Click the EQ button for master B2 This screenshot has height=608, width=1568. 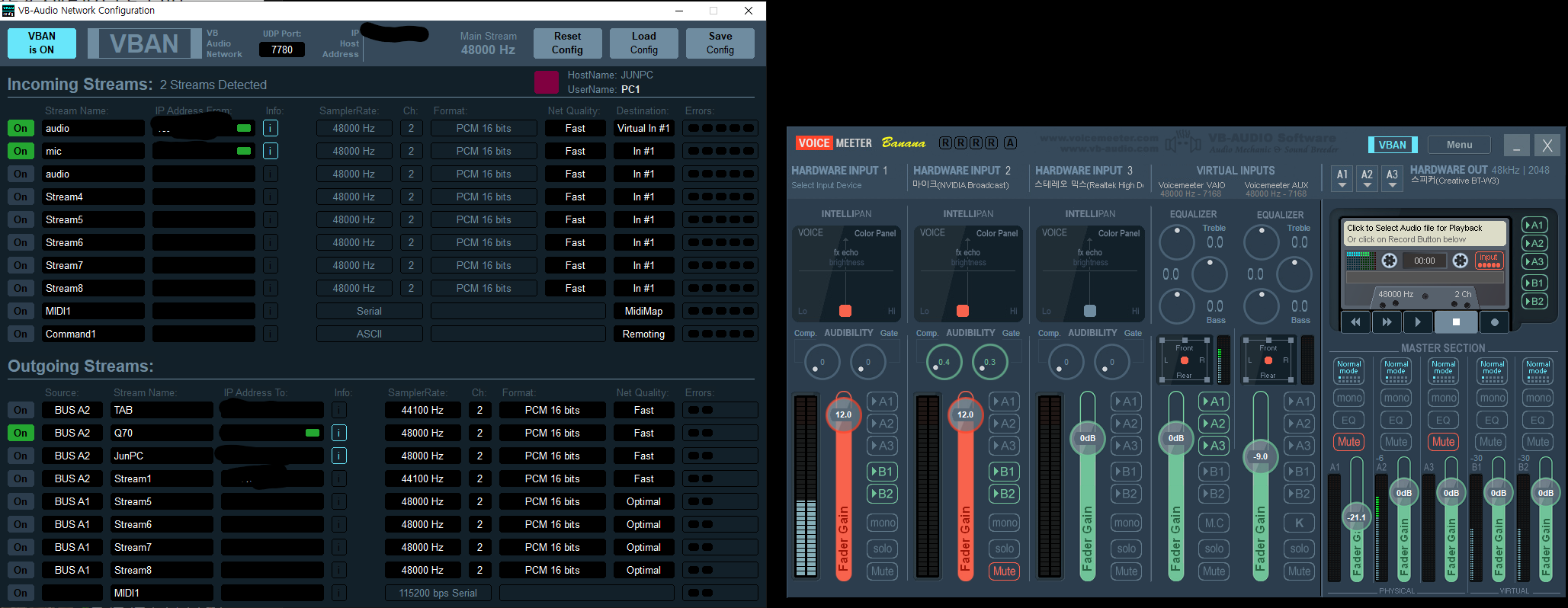point(1538,420)
